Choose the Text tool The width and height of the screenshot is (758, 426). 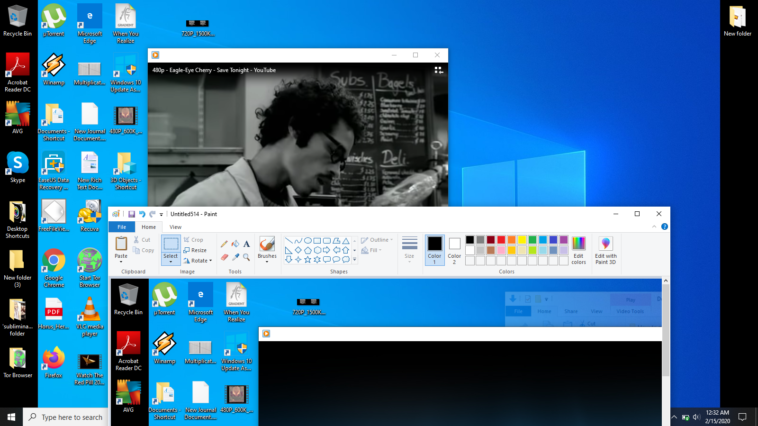[x=247, y=244]
